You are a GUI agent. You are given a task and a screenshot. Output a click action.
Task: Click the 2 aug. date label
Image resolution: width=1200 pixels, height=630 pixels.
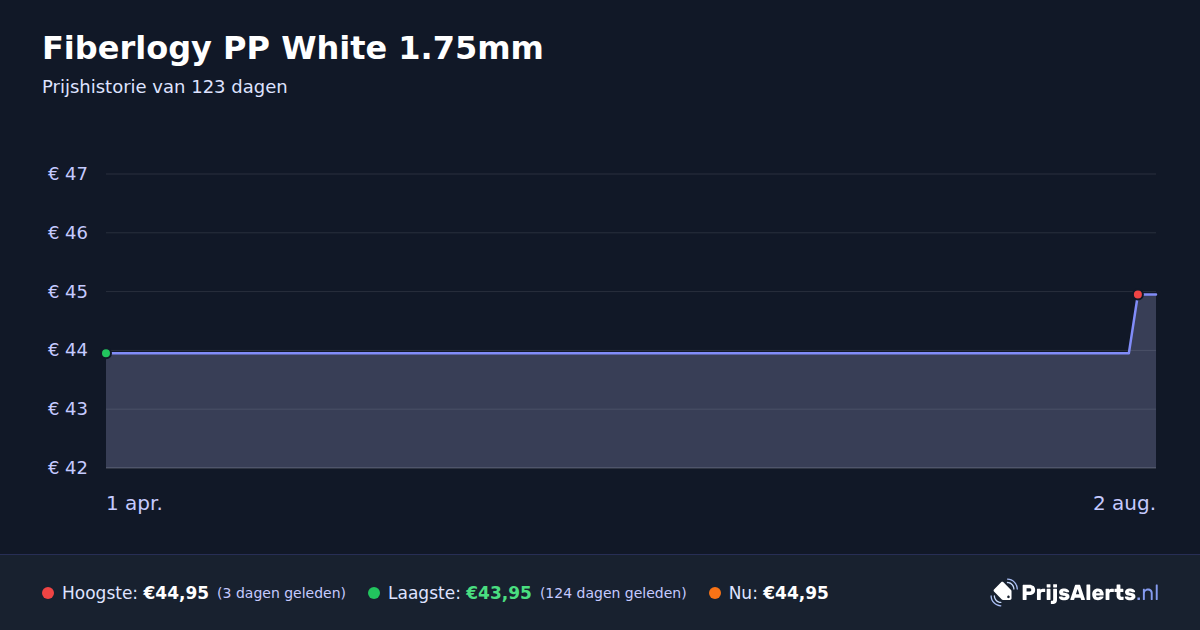(x=1124, y=504)
